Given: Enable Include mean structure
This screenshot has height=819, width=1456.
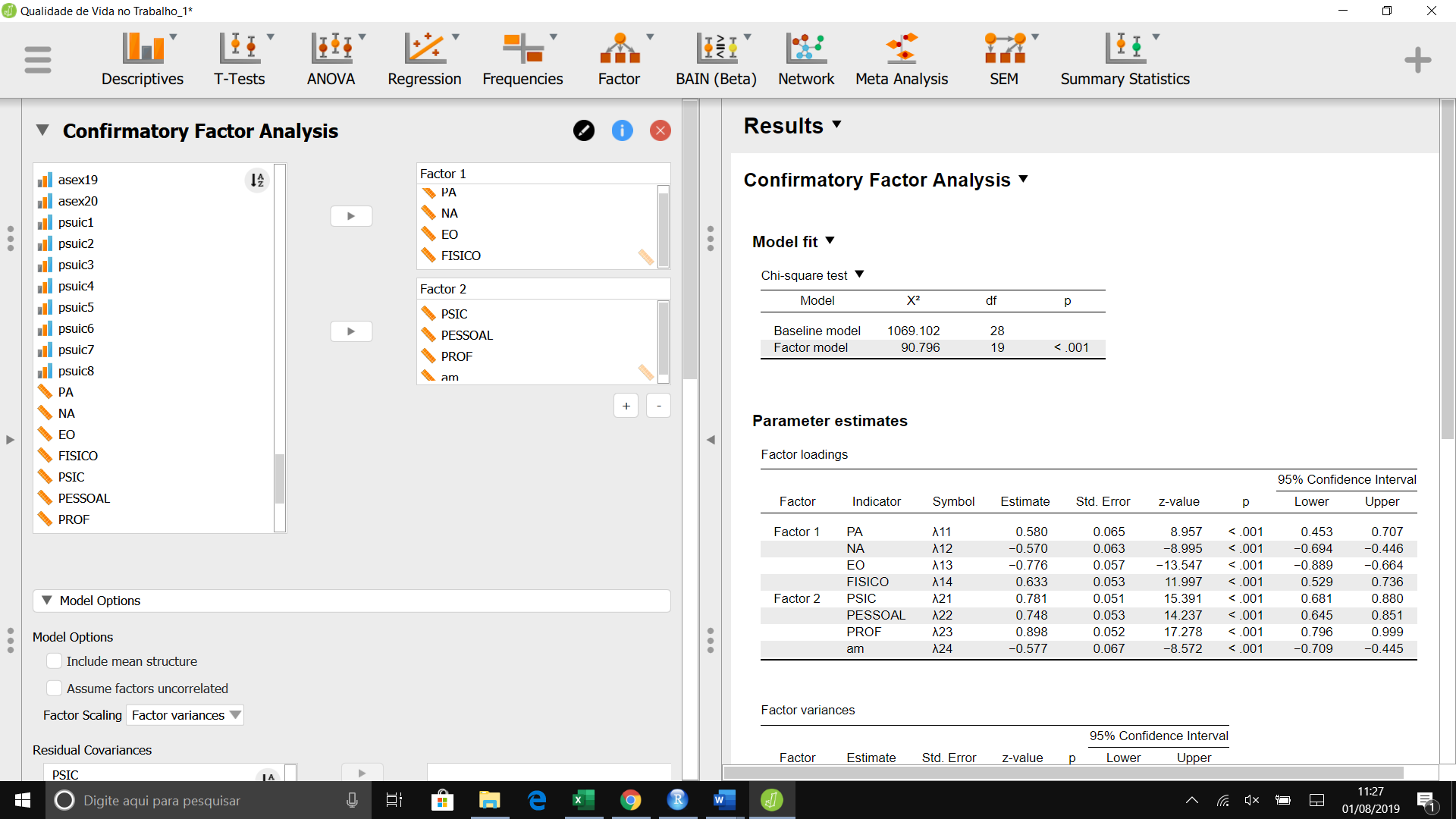Looking at the screenshot, I should (x=54, y=661).
